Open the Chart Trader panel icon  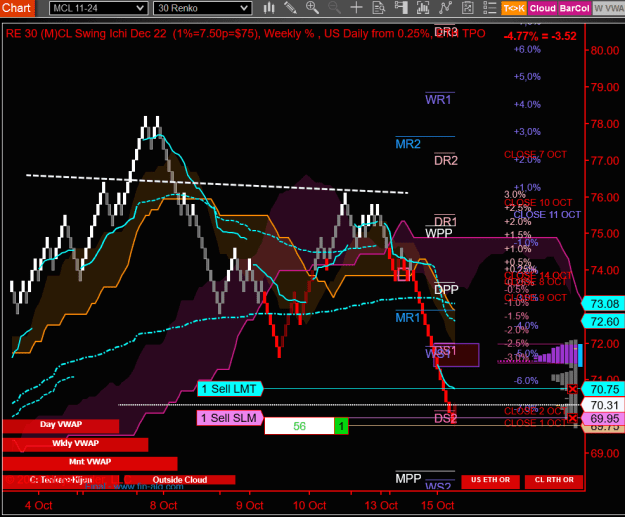coord(401,8)
